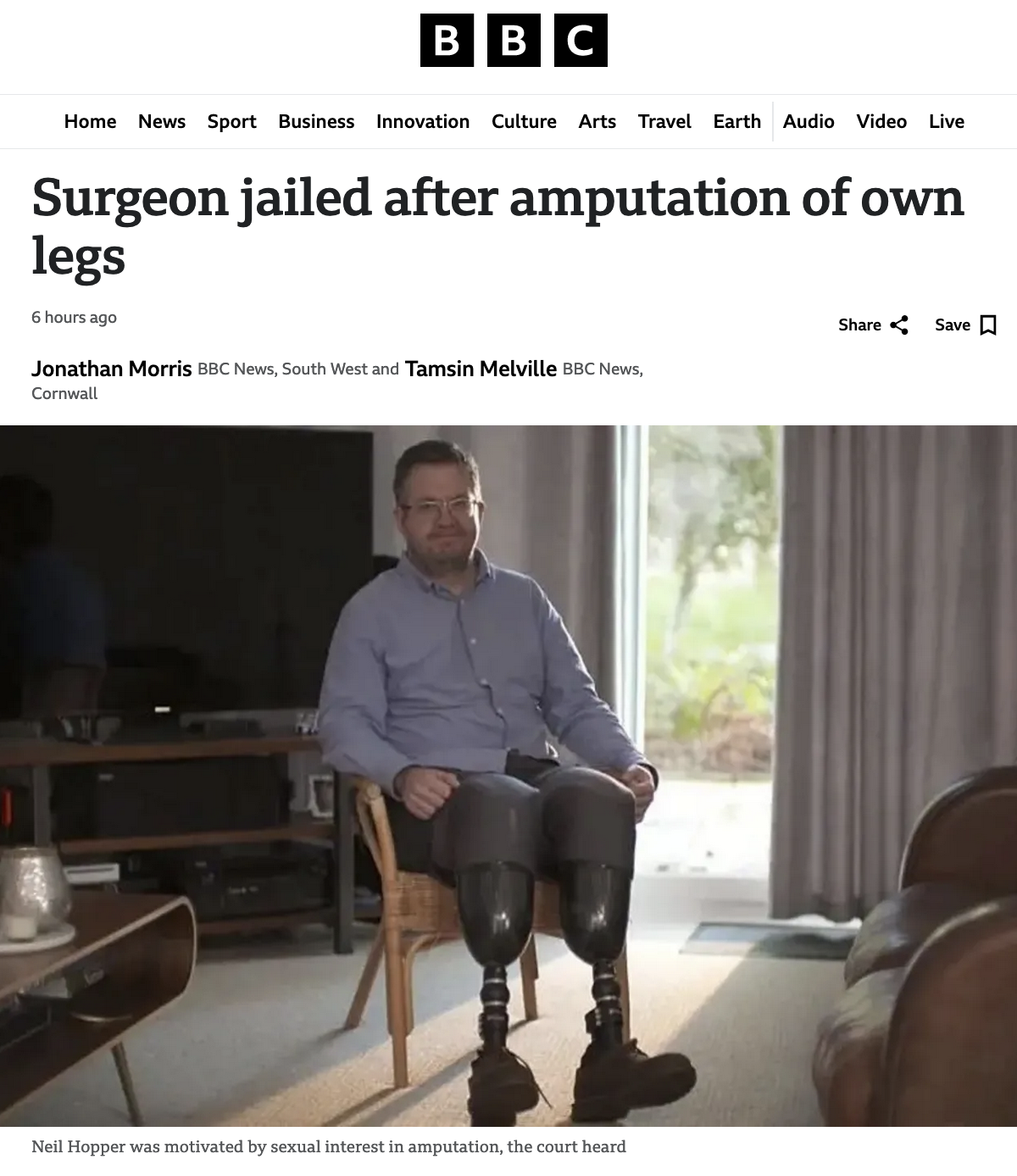
Task: Click the Share button label
Action: [859, 325]
